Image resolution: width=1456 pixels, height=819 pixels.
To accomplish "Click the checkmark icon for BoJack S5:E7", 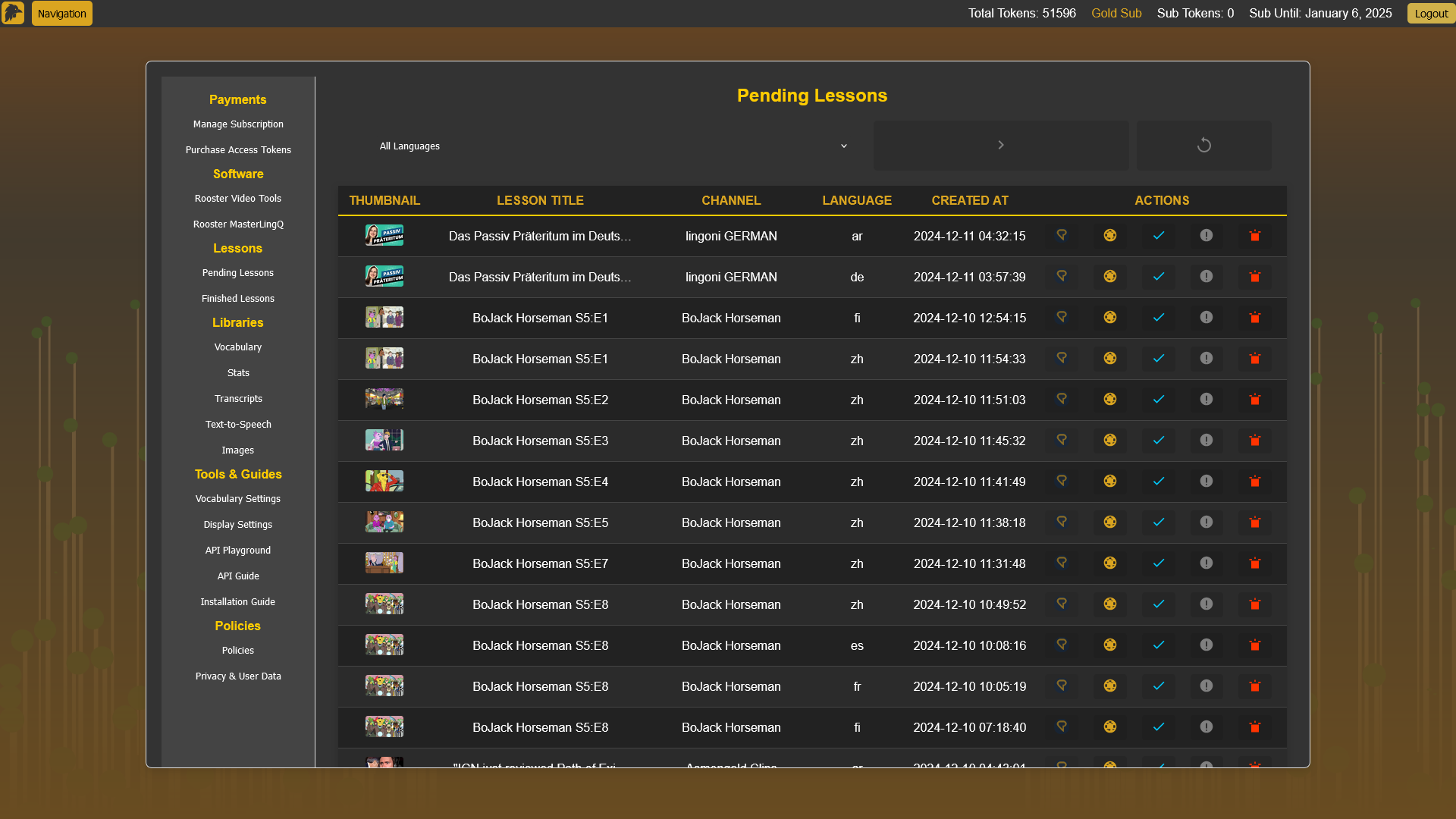I will pos(1158,563).
